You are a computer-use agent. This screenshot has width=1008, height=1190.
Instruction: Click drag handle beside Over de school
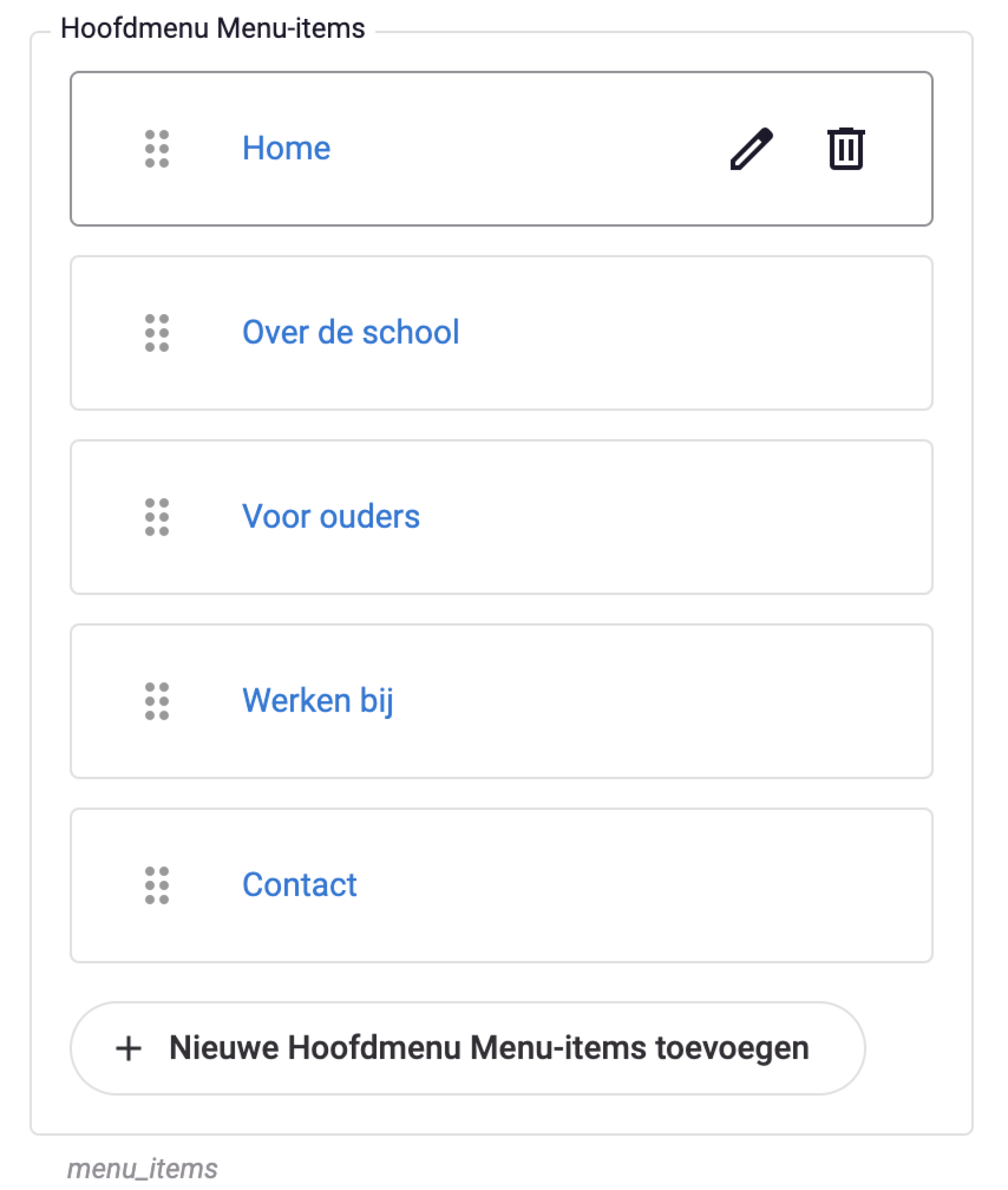[156, 332]
